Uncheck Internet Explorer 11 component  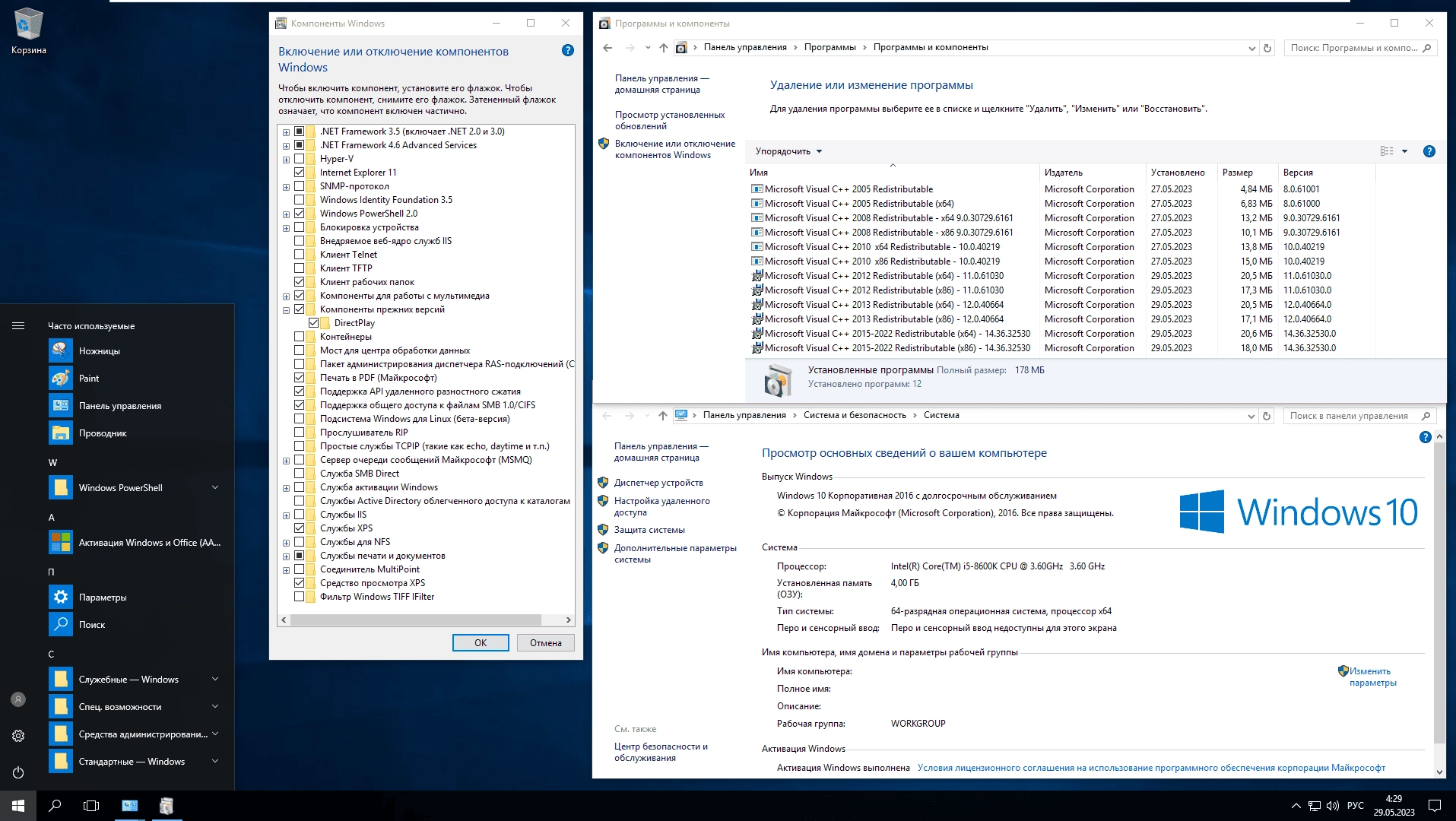pos(299,173)
